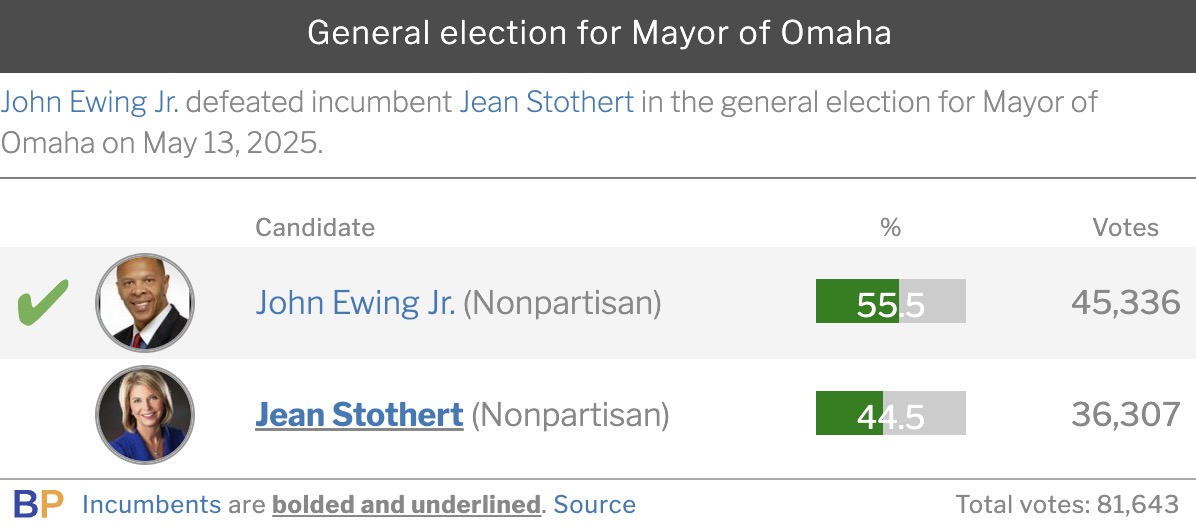Image resolution: width=1196 pixels, height=530 pixels.
Task: Click the % column header
Action: 890,227
